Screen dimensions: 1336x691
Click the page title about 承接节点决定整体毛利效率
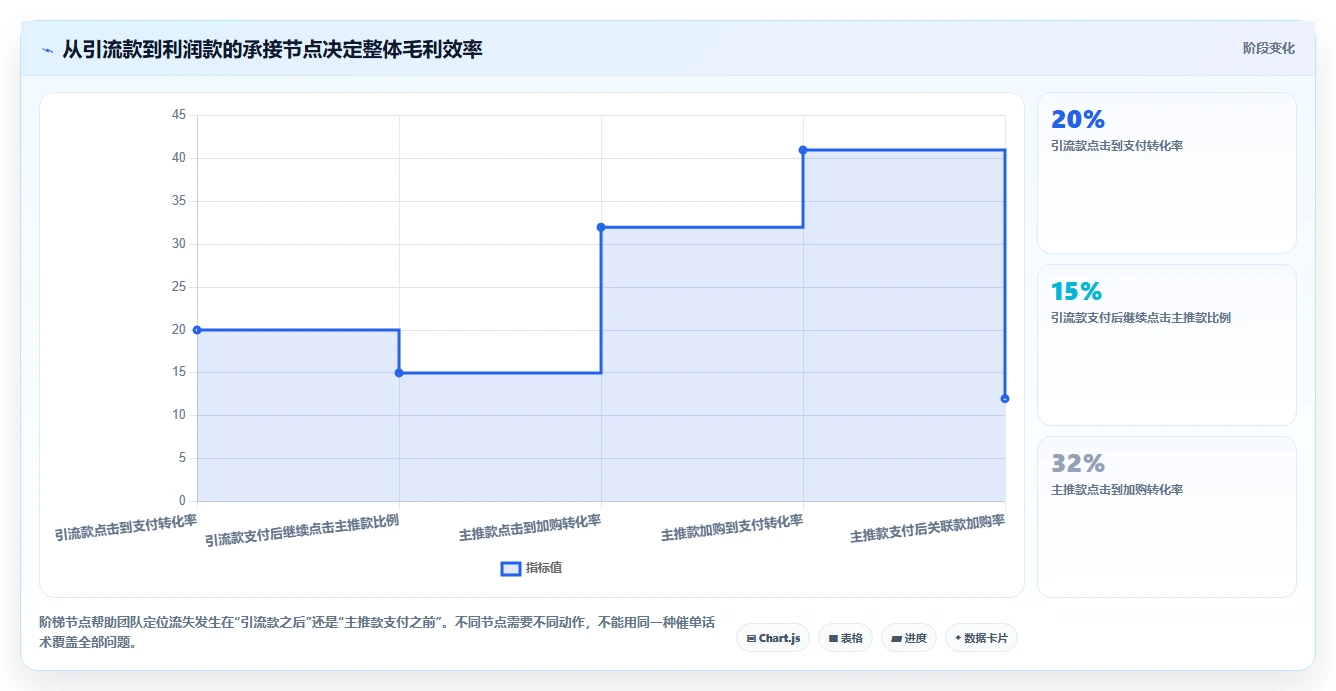273,49
